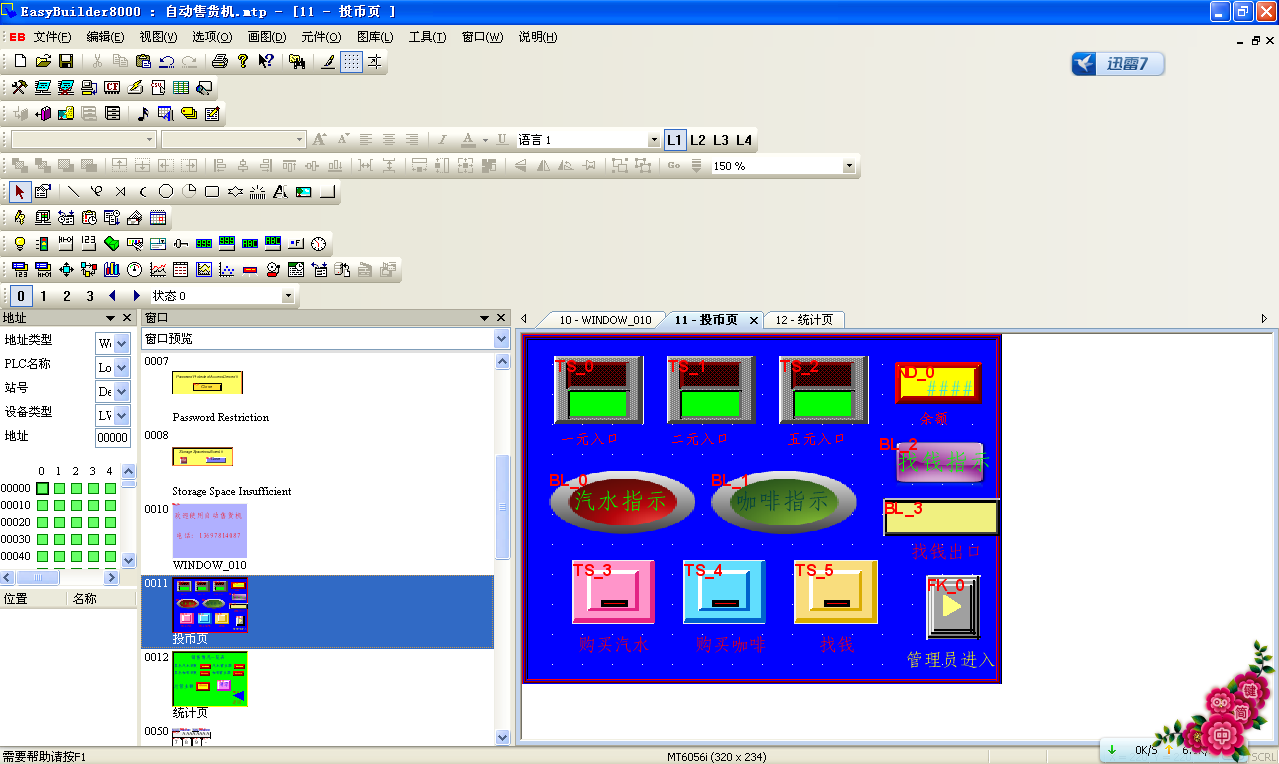Open the system parameters hammer icon

19,88
